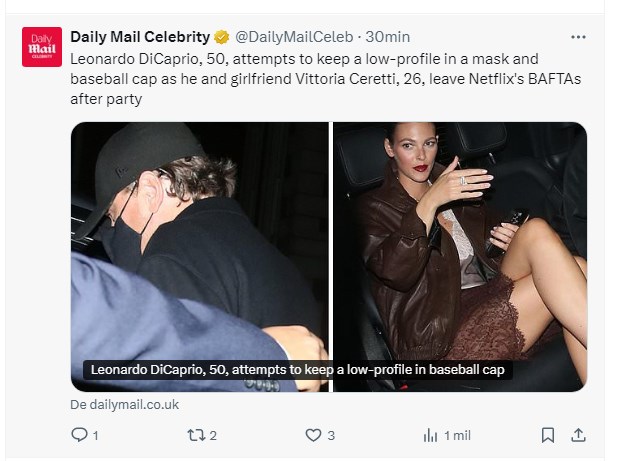Click the view count reading 1 mil
620x461 pixels.
click(x=457, y=435)
